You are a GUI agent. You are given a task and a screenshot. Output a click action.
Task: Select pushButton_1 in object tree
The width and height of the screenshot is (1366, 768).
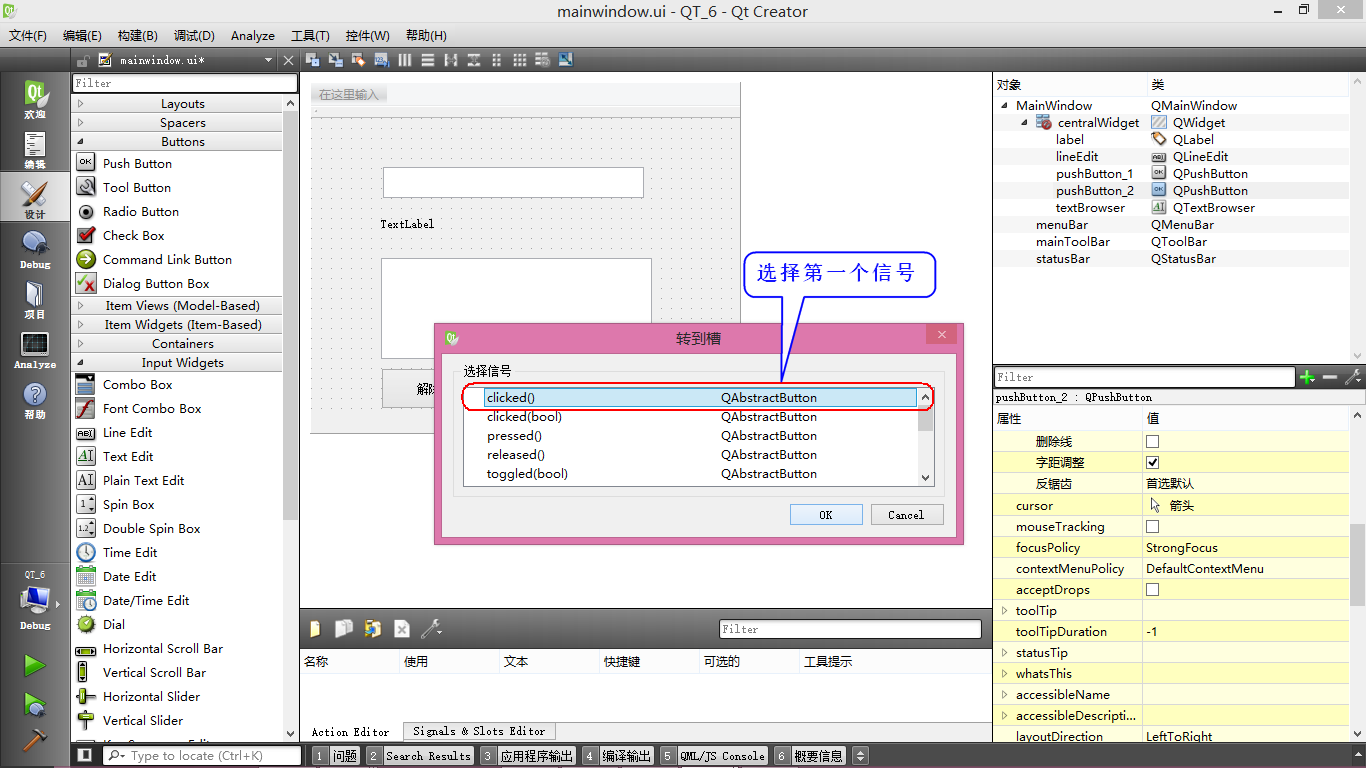pos(1095,174)
